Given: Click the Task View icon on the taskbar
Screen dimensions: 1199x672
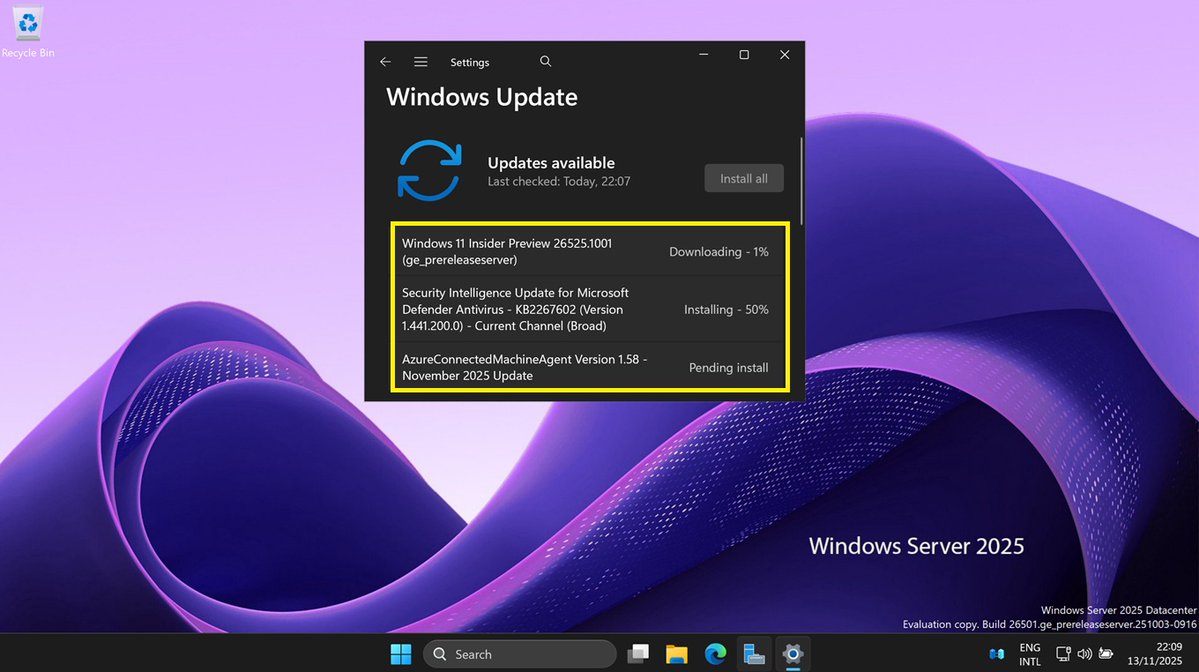Looking at the screenshot, I should tap(638, 653).
